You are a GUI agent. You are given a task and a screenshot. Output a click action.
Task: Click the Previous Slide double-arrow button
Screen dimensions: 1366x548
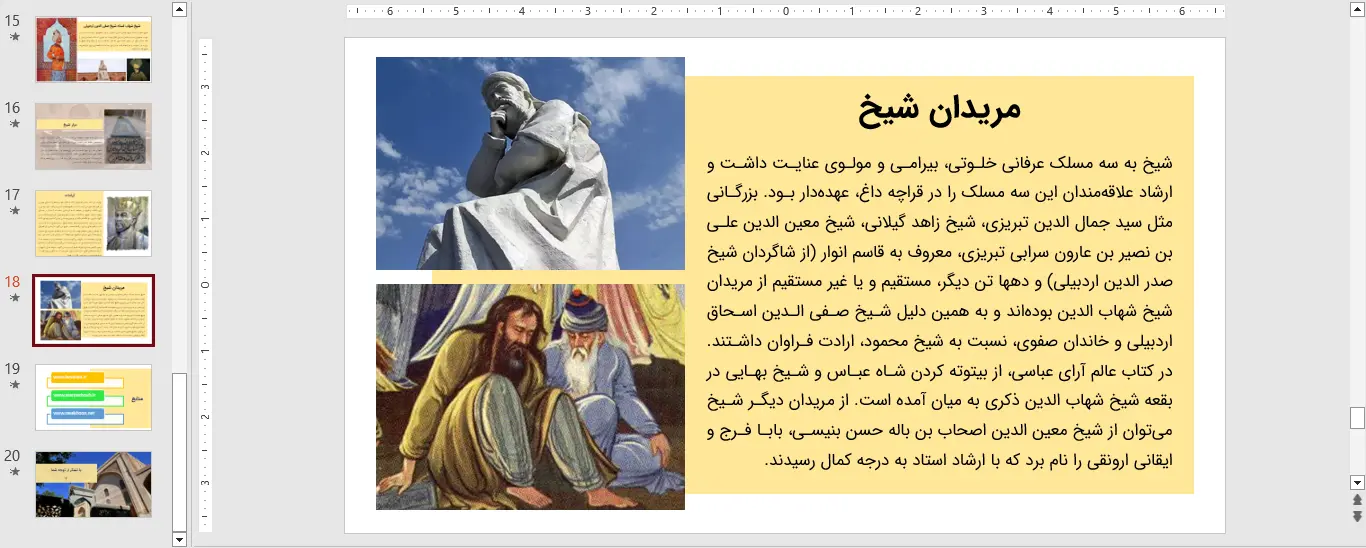(1357, 500)
